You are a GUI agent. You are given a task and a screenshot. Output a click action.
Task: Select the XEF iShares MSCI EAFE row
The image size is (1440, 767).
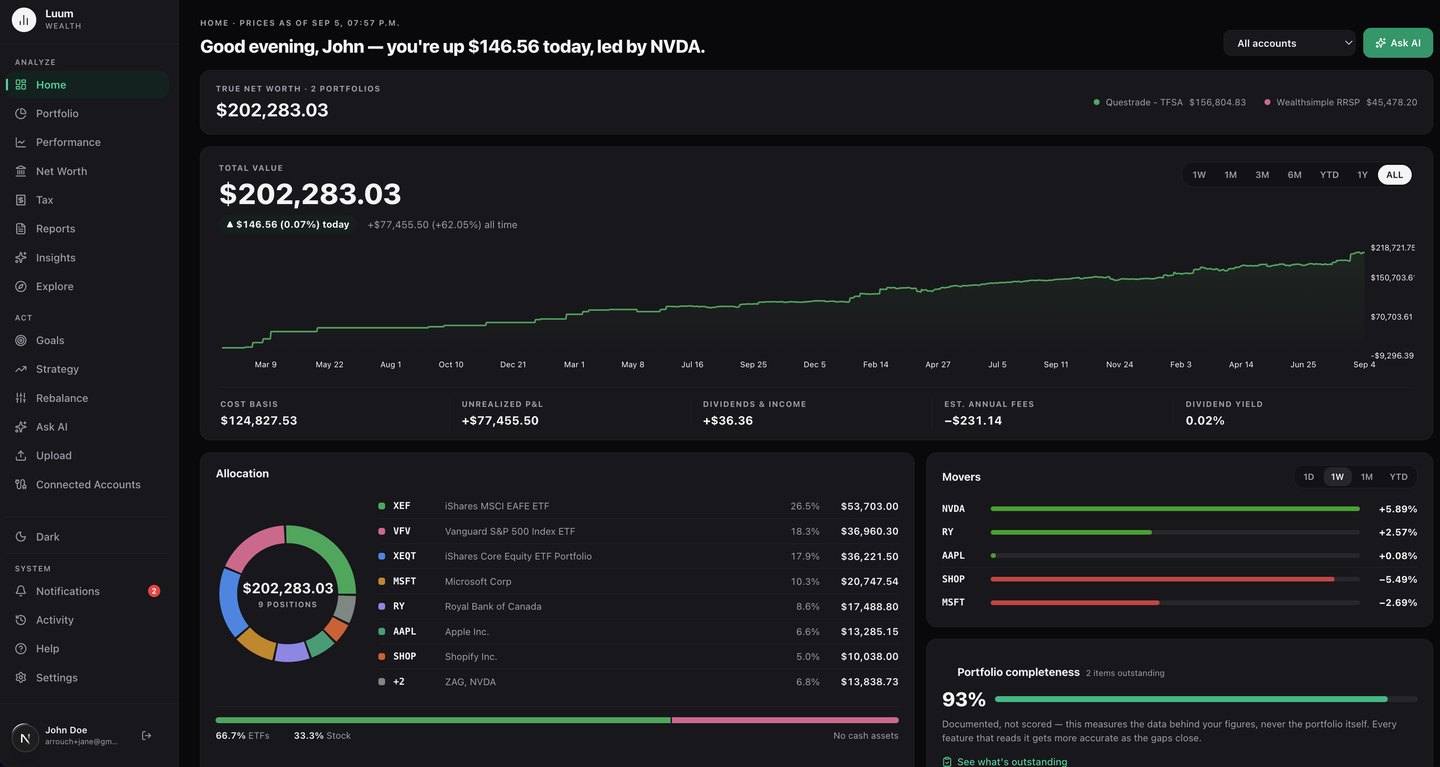637,506
